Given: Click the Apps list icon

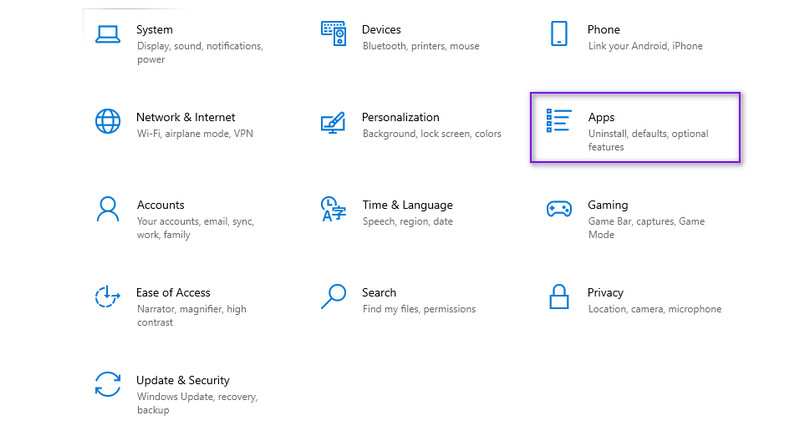Looking at the screenshot, I should pos(559,122).
